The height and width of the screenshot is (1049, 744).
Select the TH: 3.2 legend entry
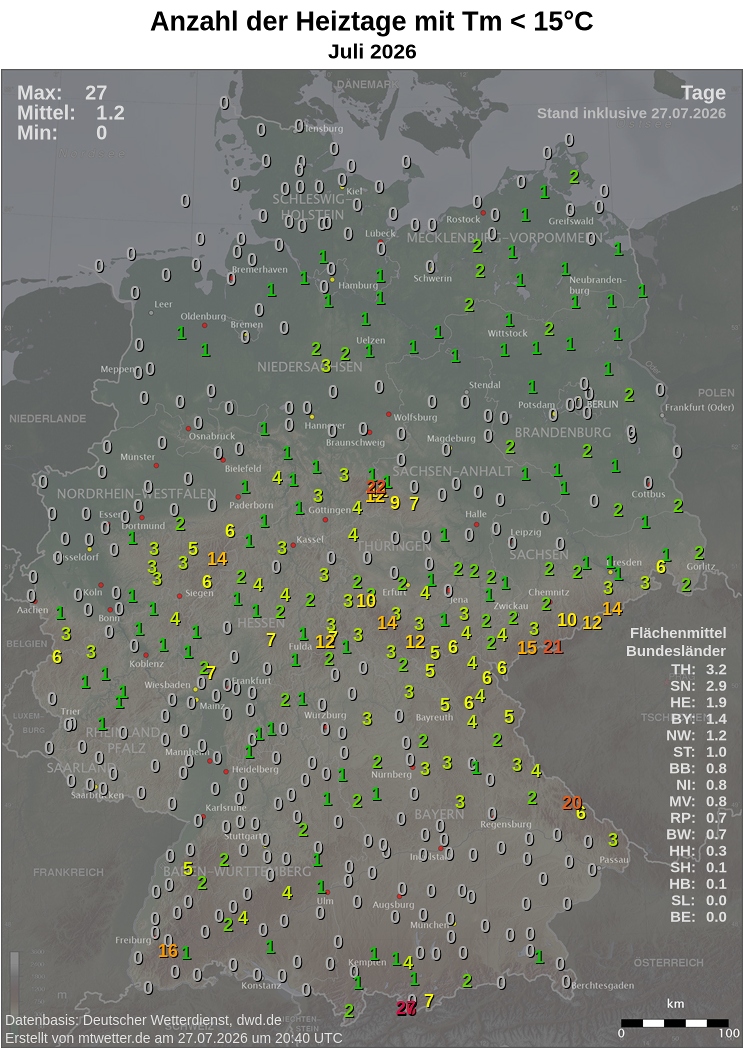[x=699, y=669]
